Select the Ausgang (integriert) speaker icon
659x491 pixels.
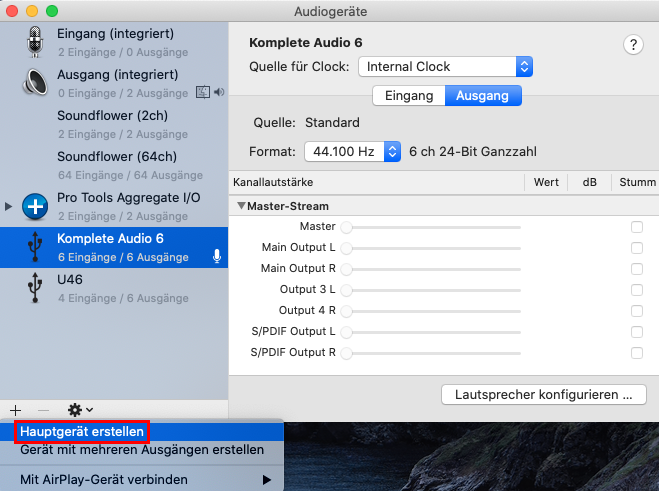coord(35,82)
